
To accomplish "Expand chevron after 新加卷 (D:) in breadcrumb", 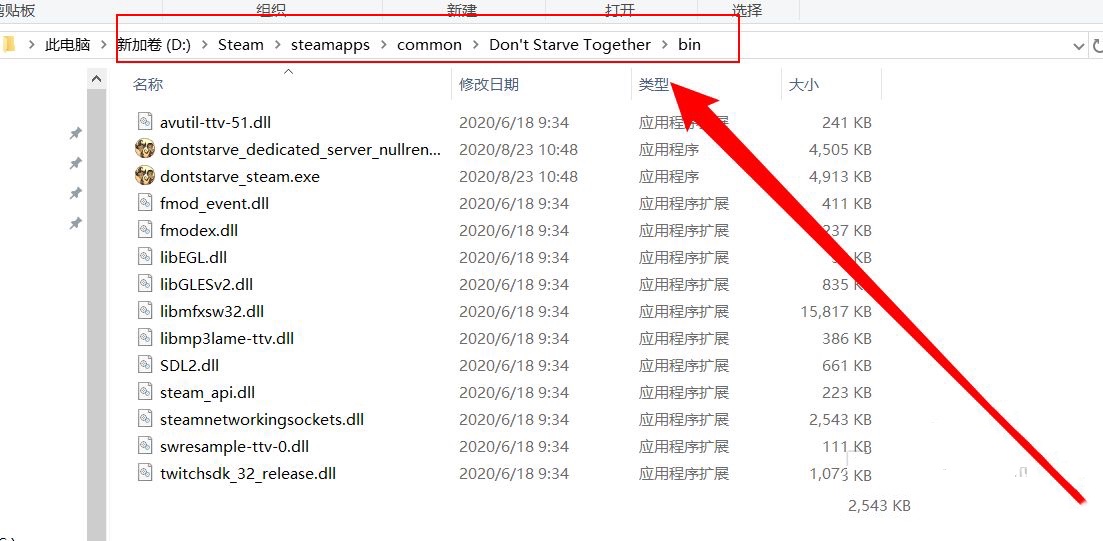I will click(205, 45).
